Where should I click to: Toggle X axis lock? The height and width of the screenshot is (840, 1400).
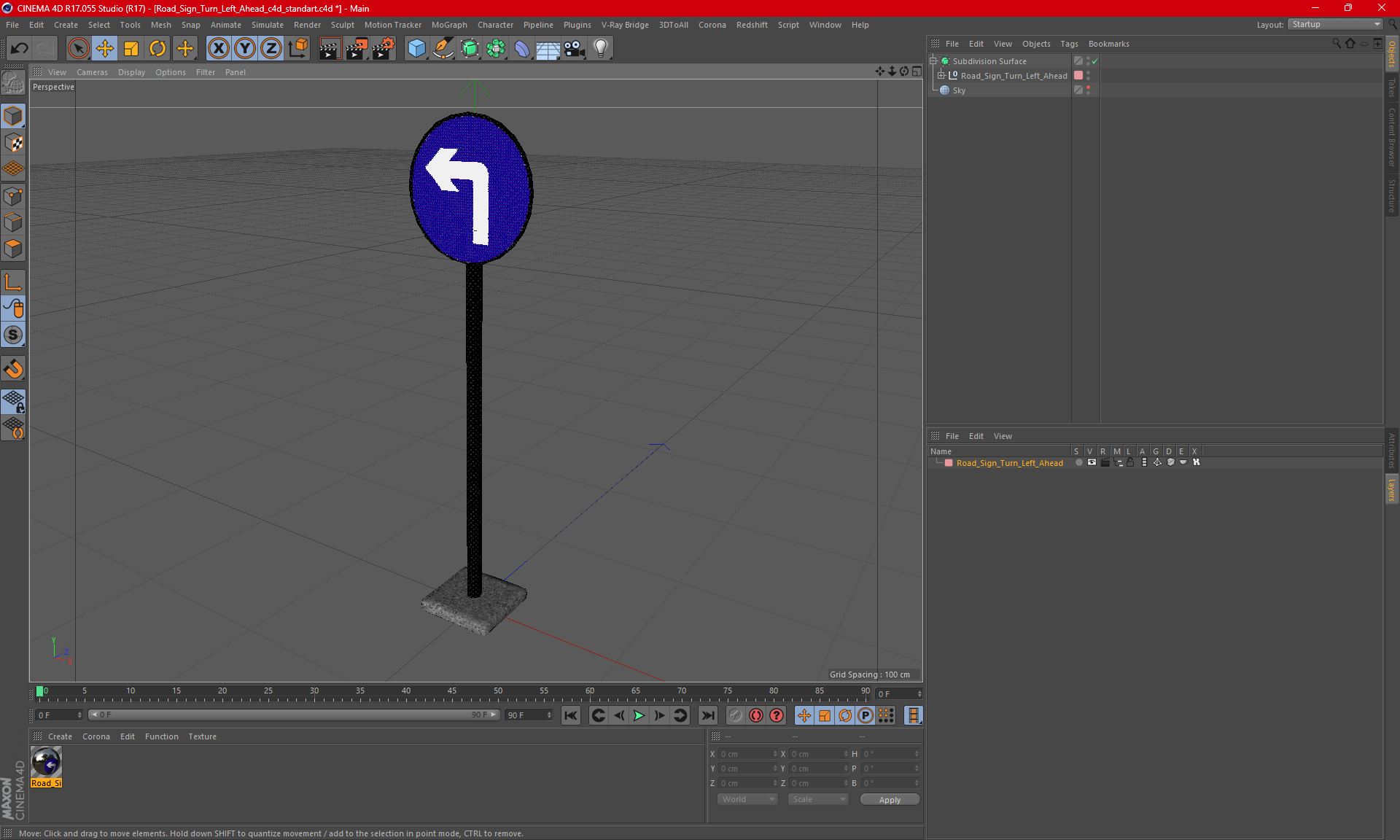coord(218,48)
